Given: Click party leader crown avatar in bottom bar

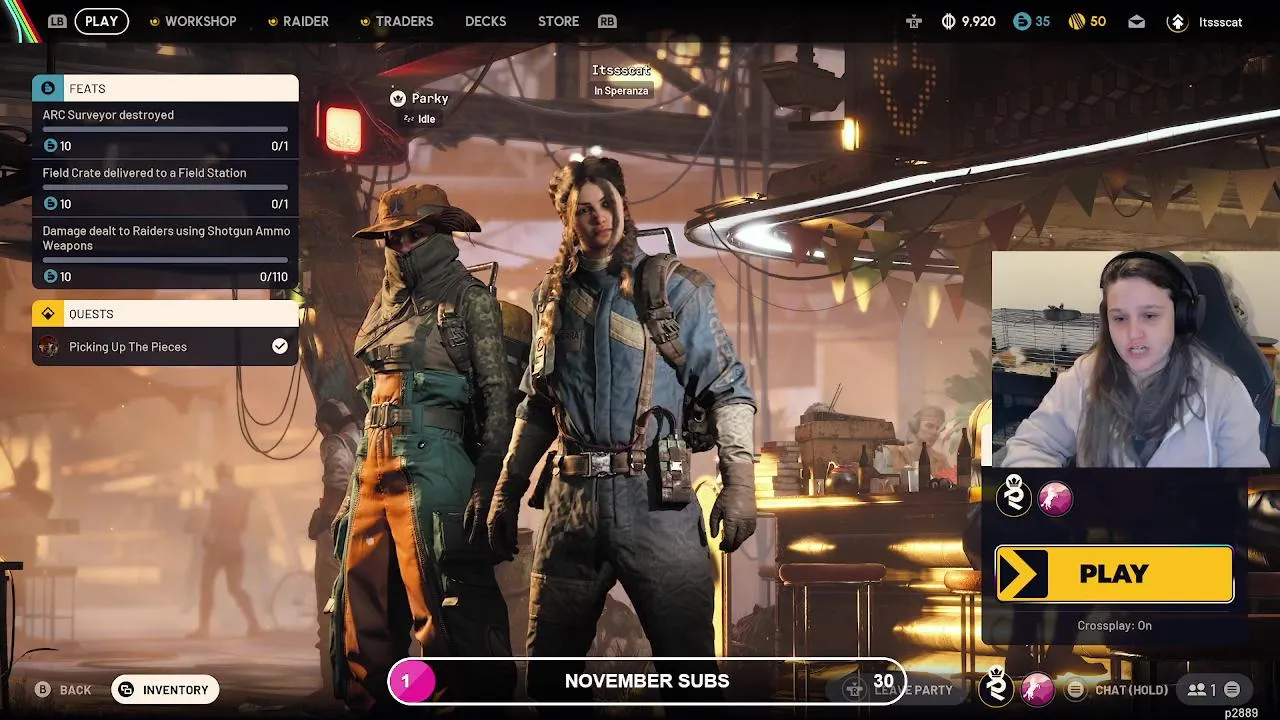Looking at the screenshot, I should (x=996, y=687).
